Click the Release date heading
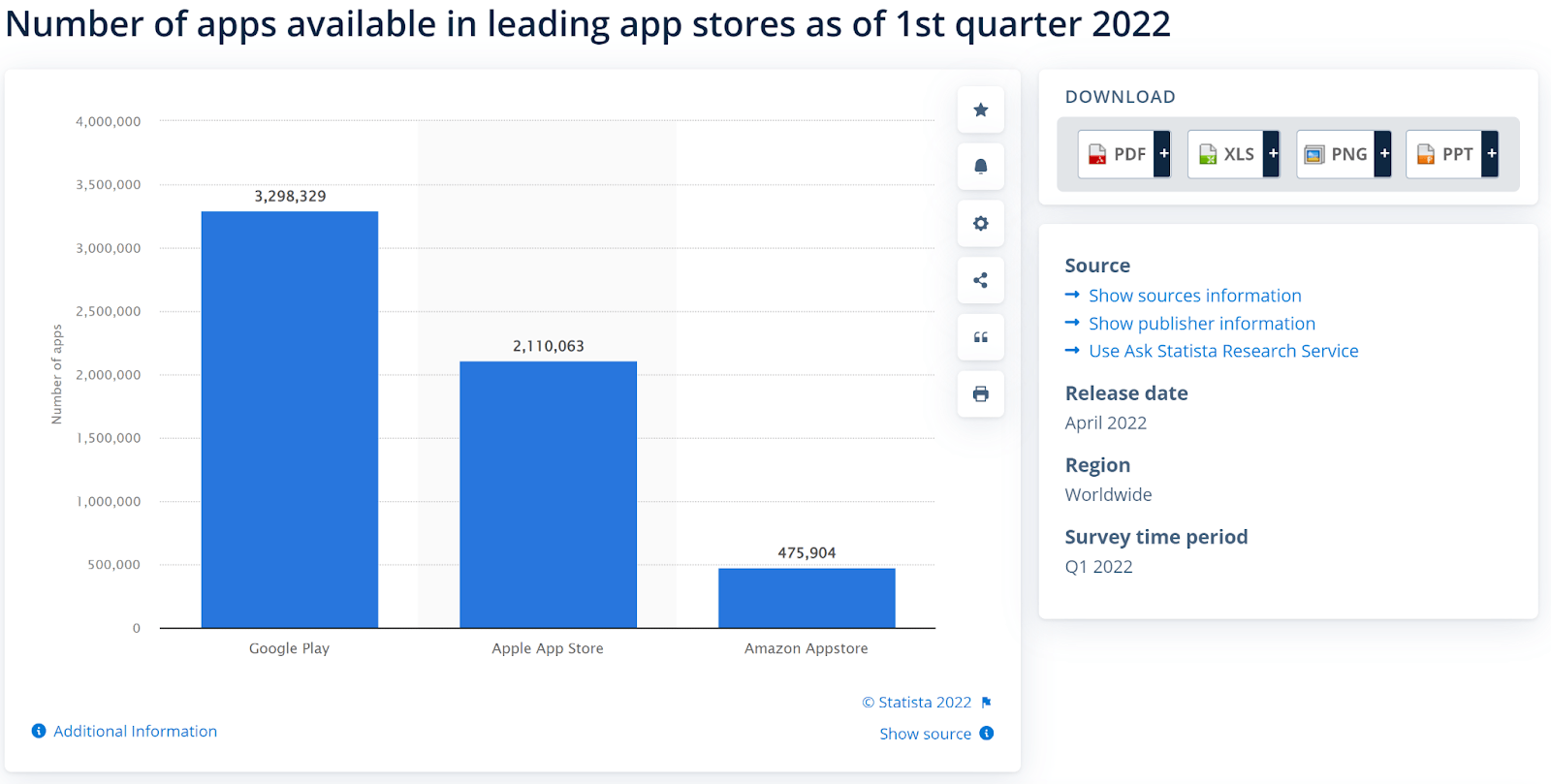 click(1125, 393)
